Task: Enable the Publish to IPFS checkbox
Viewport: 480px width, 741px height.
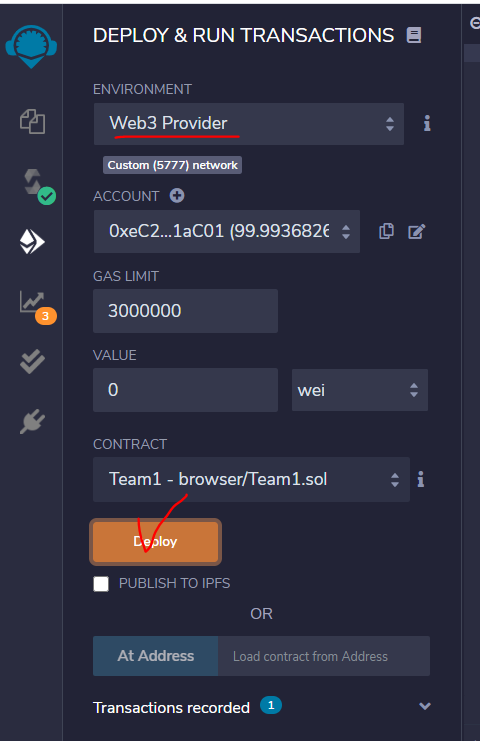Action: (101, 584)
